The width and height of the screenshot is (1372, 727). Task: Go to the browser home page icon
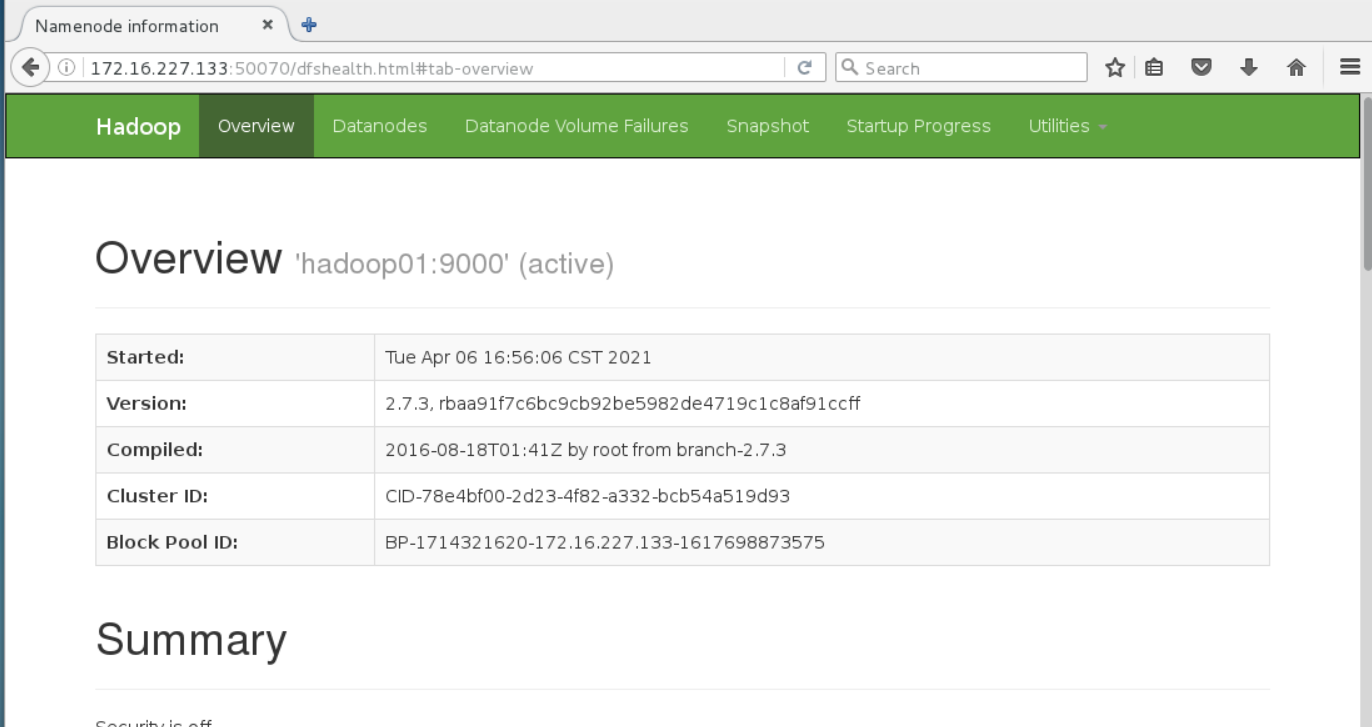click(x=1296, y=68)
